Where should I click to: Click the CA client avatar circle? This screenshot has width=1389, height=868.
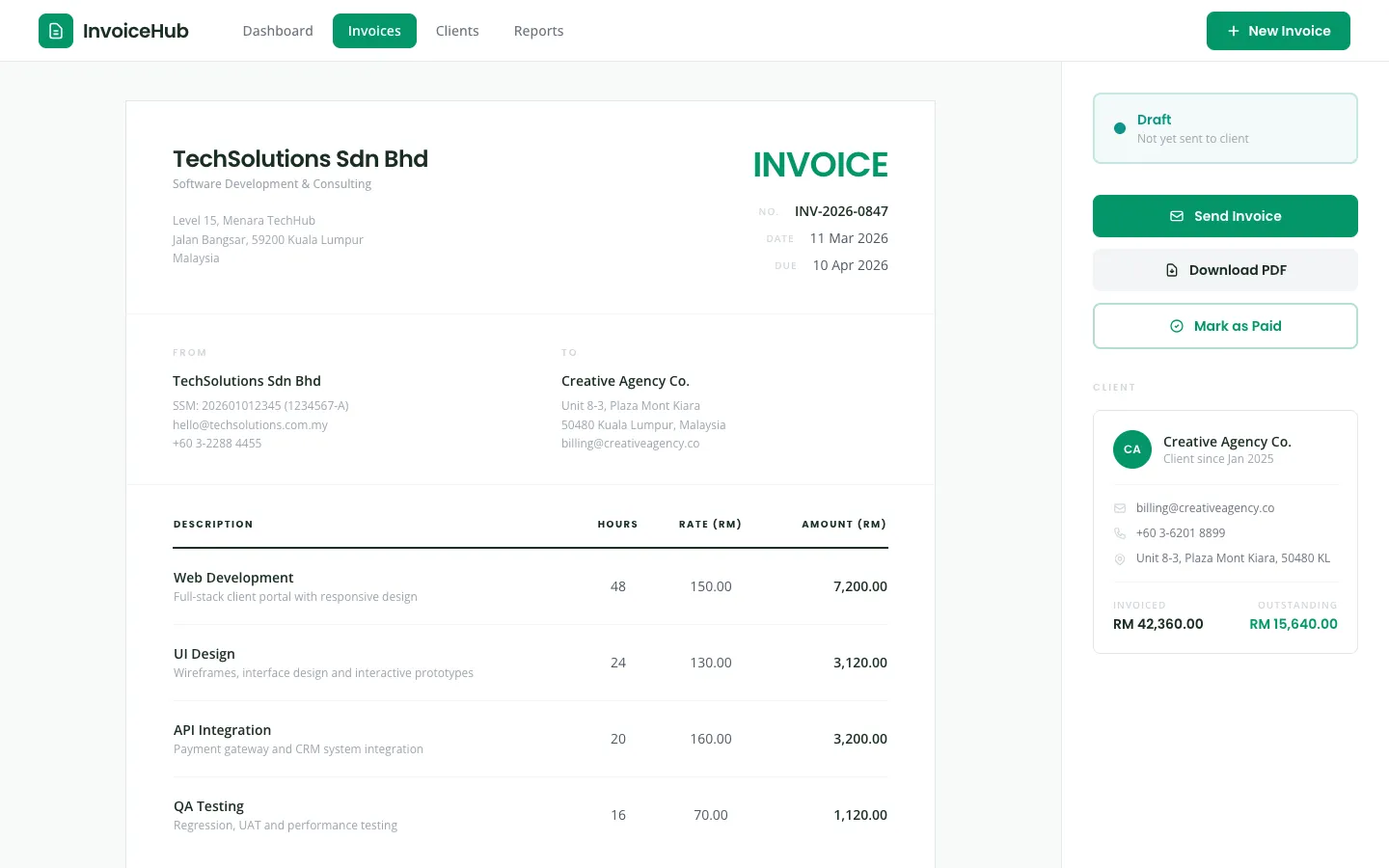(1132, 448)
